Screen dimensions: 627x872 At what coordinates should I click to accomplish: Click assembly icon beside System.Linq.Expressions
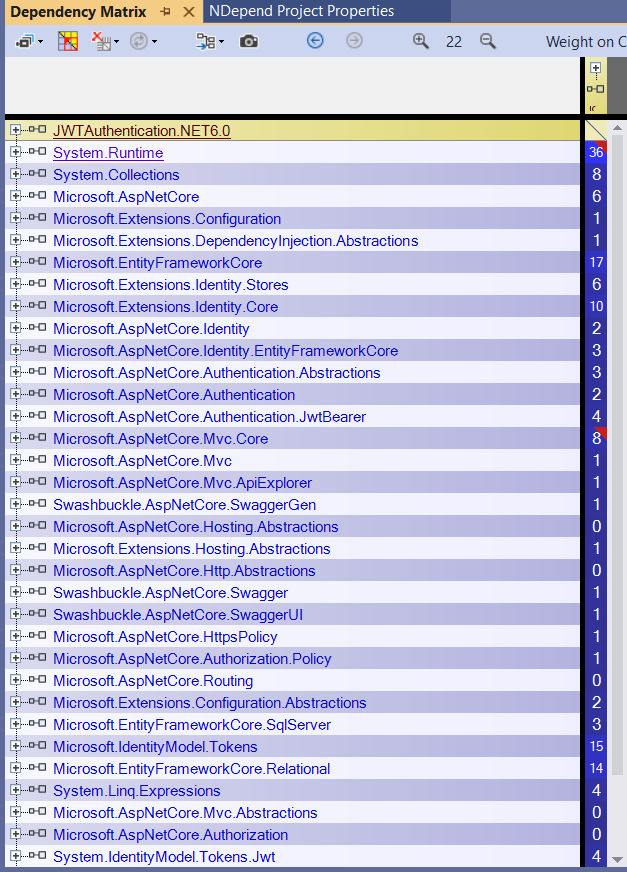coord(37,789)
